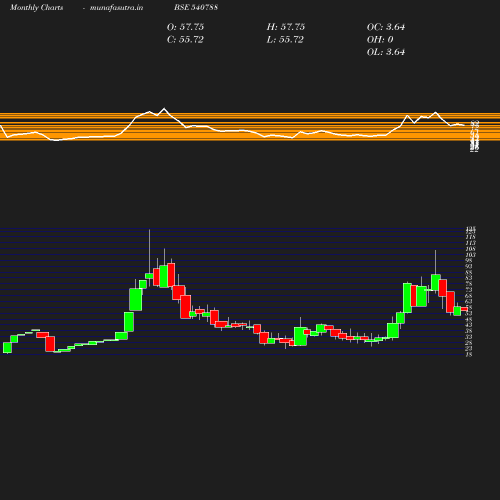
Task: Click the 'Monthly Charts' title text
Action: 36,7
